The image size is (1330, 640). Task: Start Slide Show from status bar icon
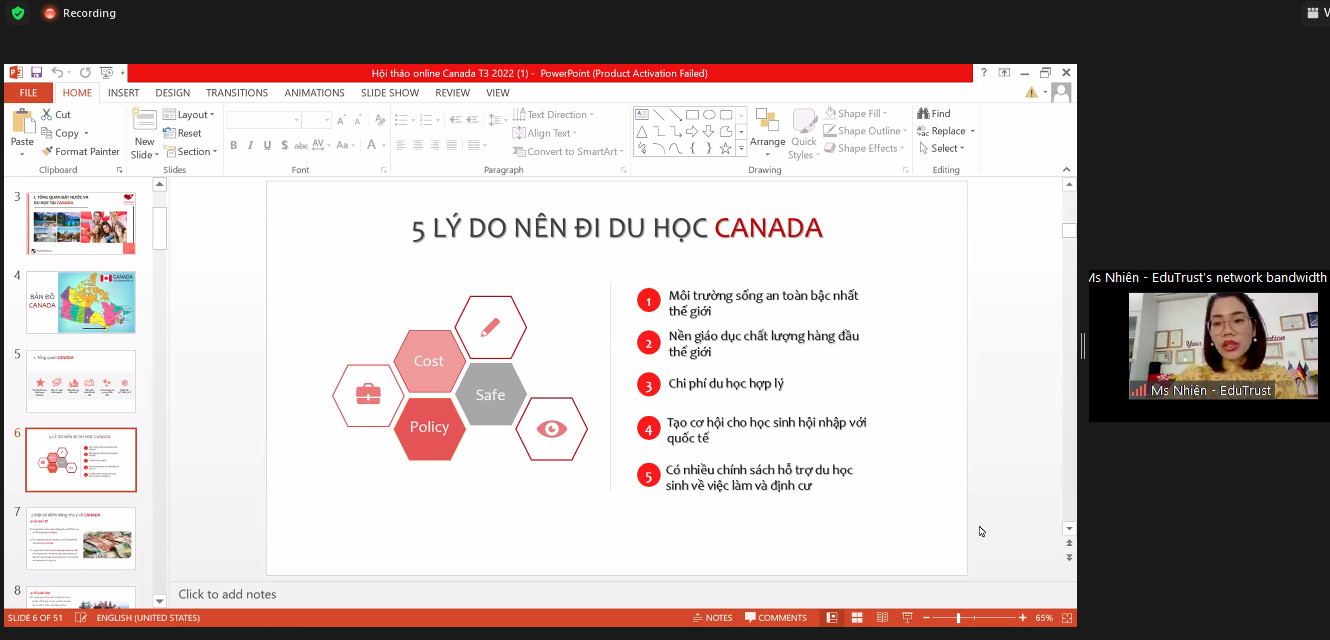(907, 618)
